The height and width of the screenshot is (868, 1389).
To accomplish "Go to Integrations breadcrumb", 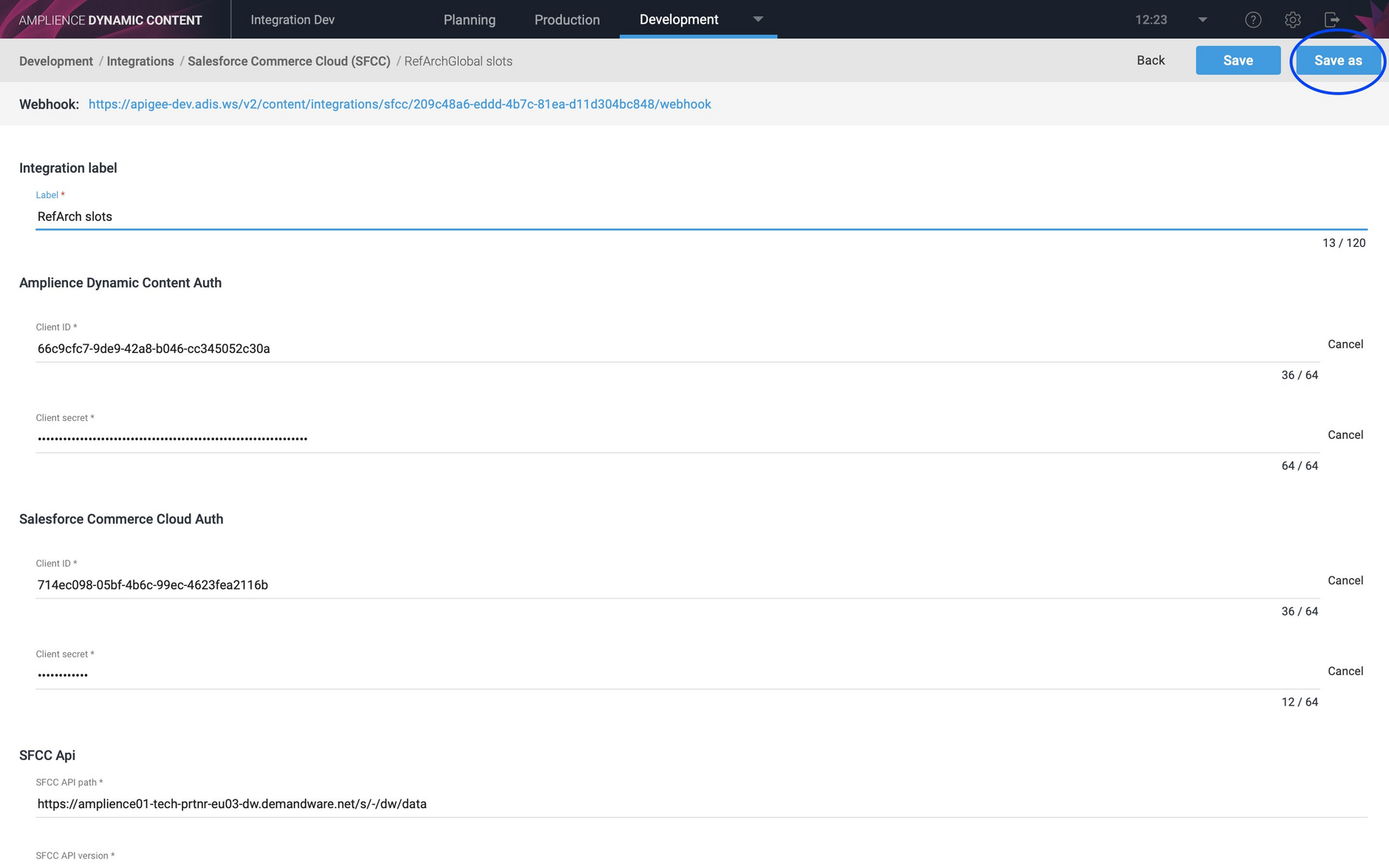I will 140,61.
